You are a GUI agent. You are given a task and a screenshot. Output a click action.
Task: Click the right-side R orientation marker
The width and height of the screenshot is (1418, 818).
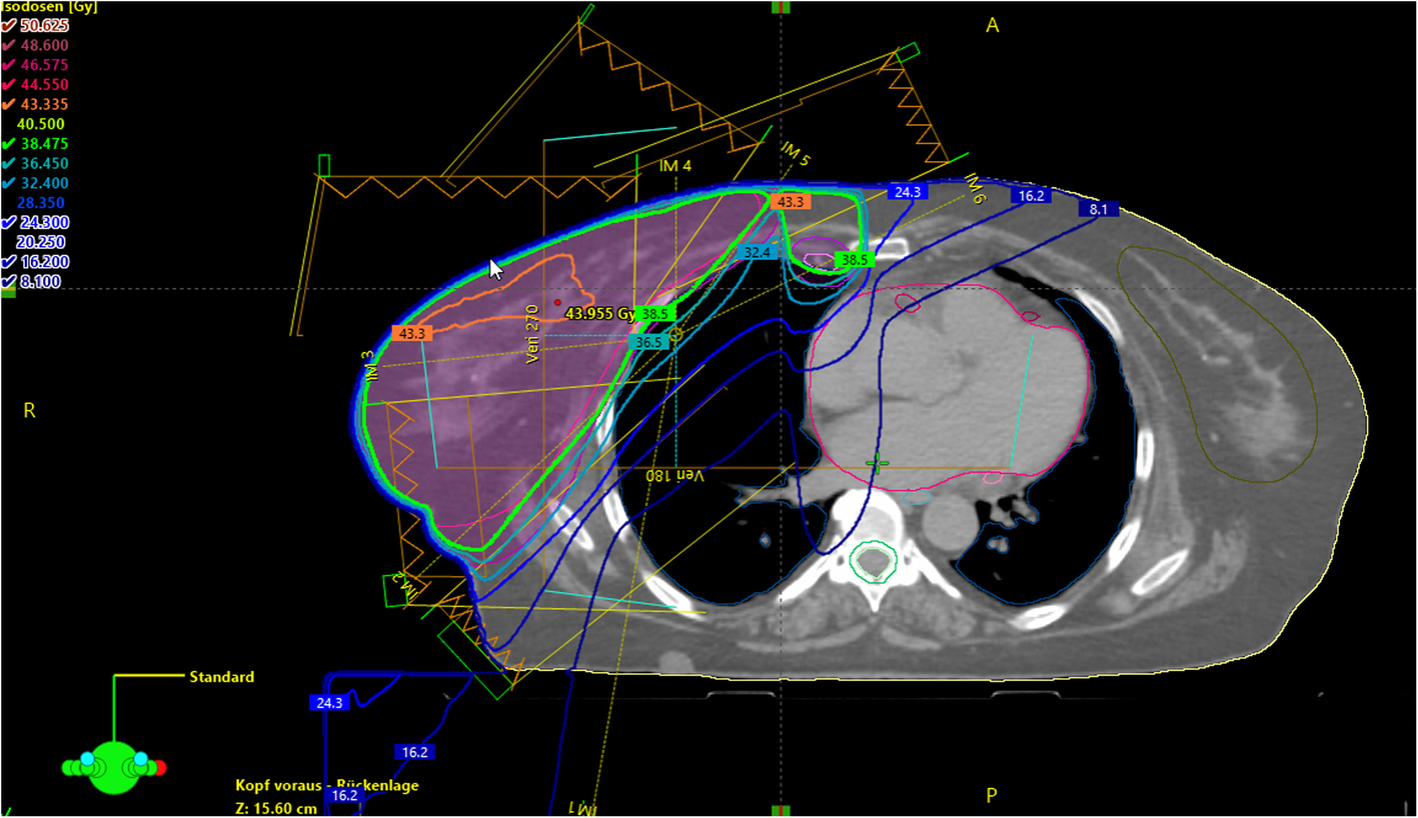coord(29,411)
